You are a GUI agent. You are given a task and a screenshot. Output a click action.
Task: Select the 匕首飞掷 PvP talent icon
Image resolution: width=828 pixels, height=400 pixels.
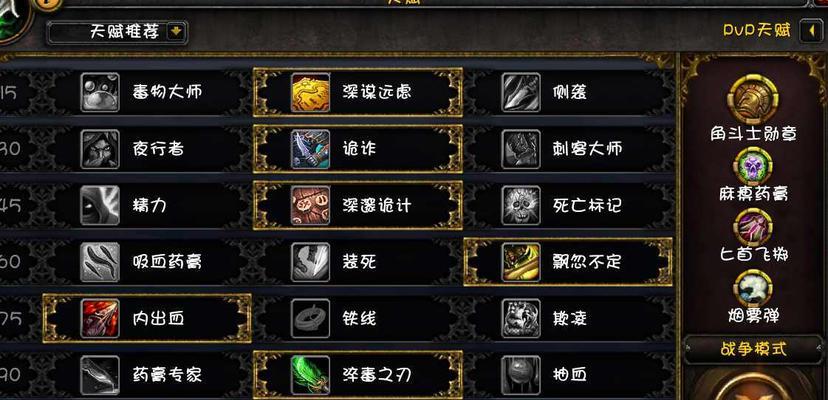(x=752, y=227)
